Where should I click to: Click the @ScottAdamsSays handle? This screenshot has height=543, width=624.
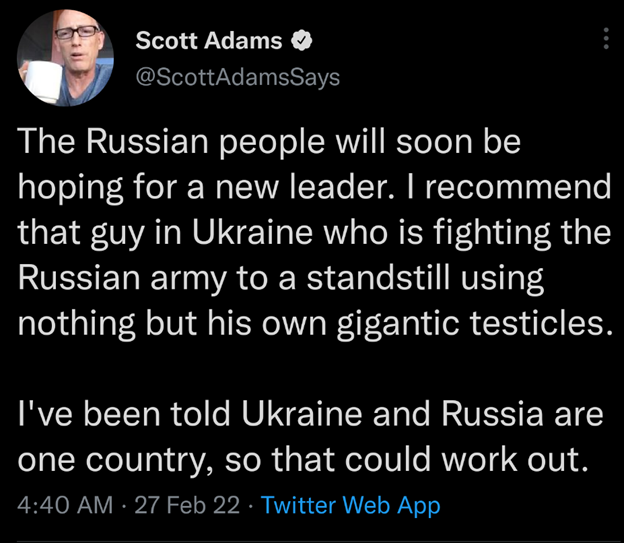(236, 77)
